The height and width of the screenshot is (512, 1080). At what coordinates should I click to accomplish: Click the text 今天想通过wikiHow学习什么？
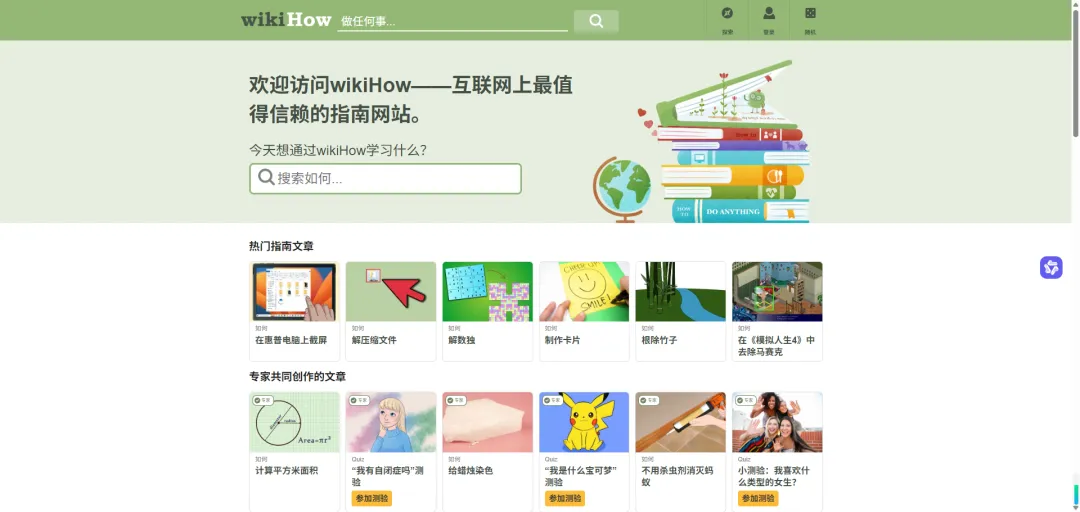click(x=338, y=150)
